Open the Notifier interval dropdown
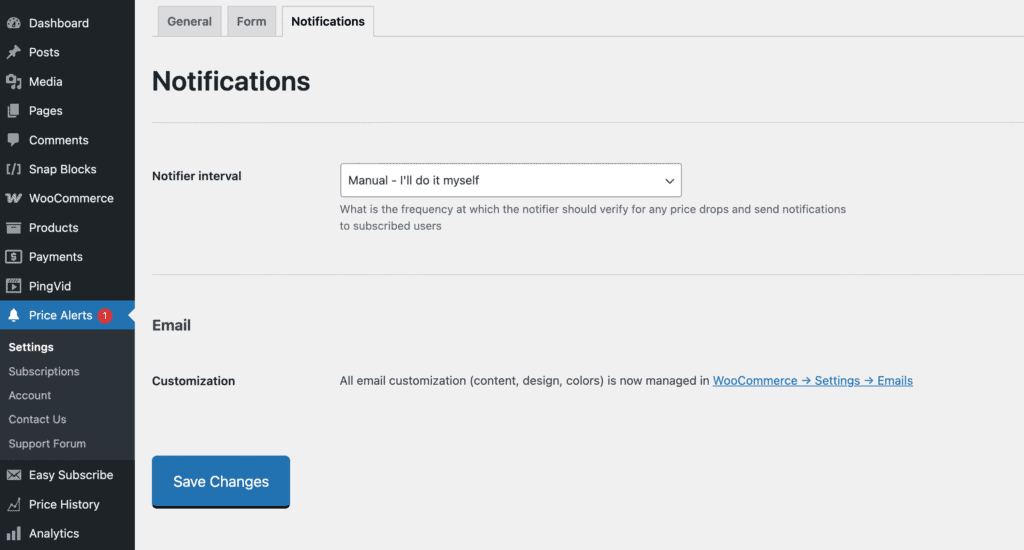1024x550 pixels. pyautogui.click(x=510, y=180)
